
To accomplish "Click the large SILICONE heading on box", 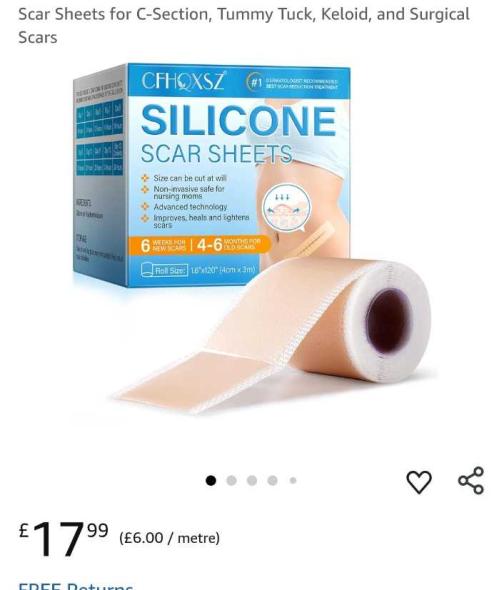I will click(x=238, y=120).
